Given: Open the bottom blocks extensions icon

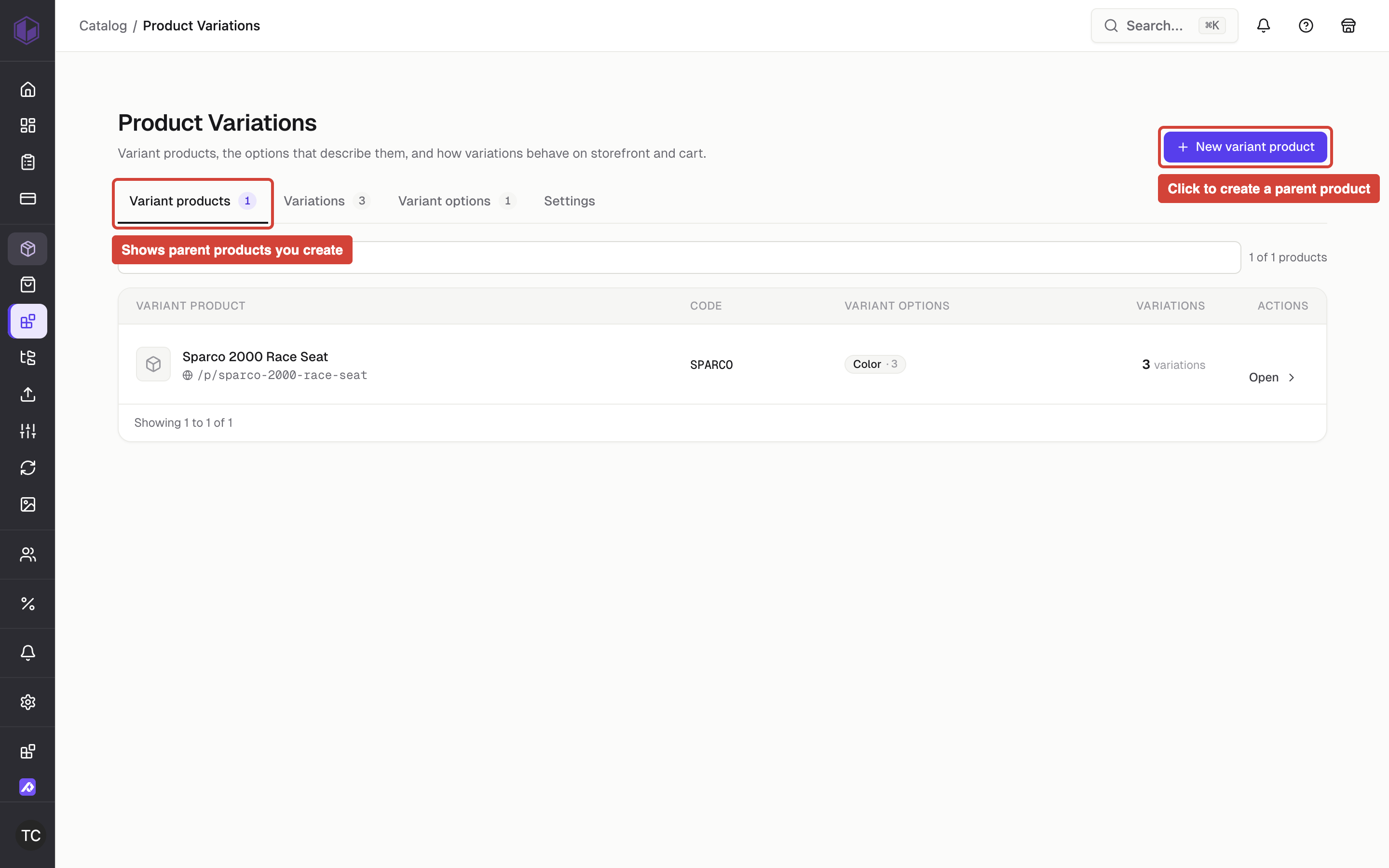Looking at the screenshot, I should (x=27, y=751).
